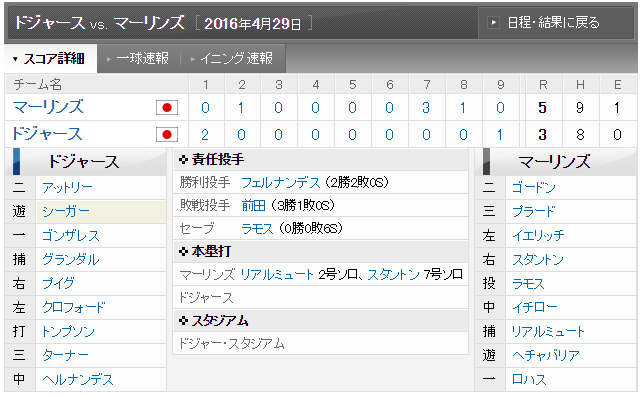Open Dodgers player プイグ
The width and height of the screenshot is (640, 397).
(x=59, y=283)
